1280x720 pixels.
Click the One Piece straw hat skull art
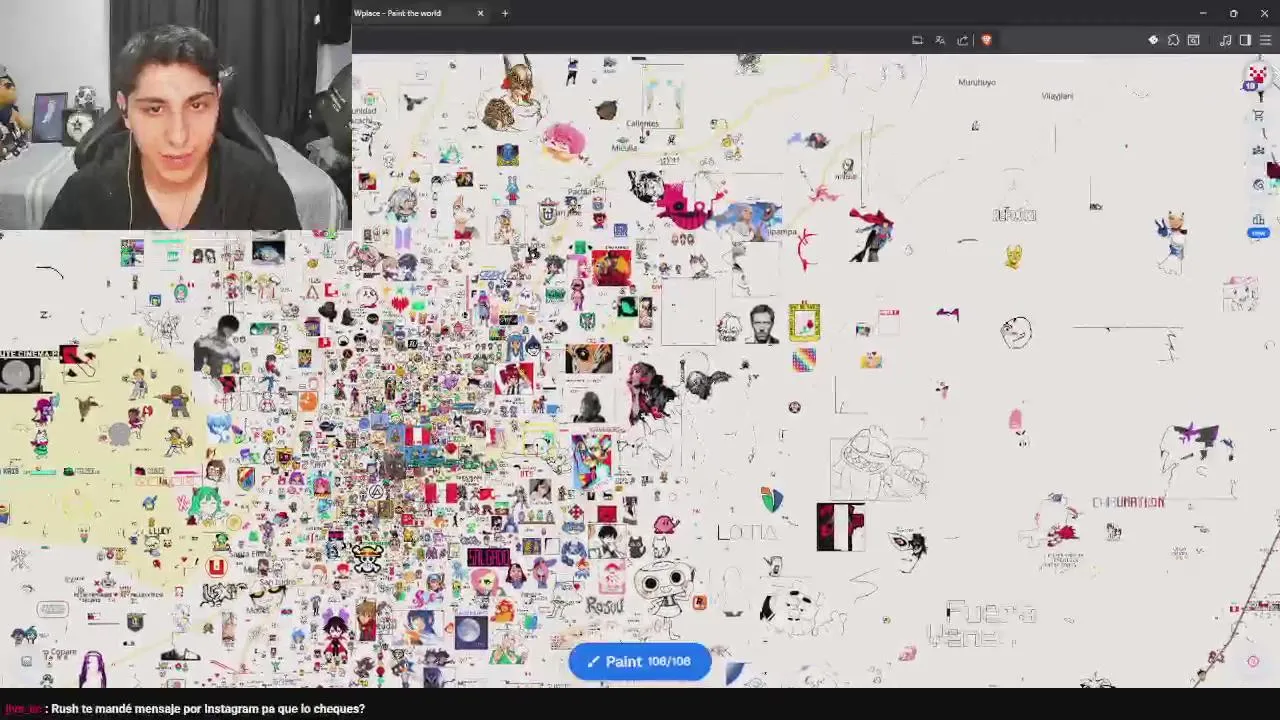[367, 557]
